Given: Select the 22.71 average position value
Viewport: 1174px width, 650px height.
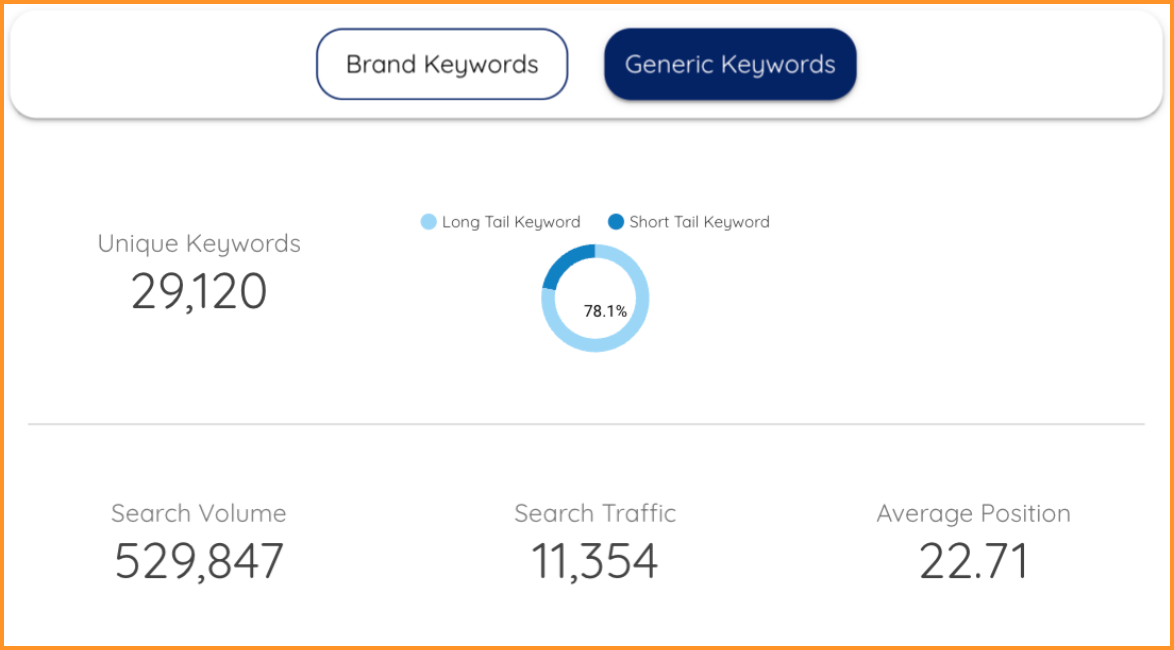Looking at the screenshot, I should point(973,562).
